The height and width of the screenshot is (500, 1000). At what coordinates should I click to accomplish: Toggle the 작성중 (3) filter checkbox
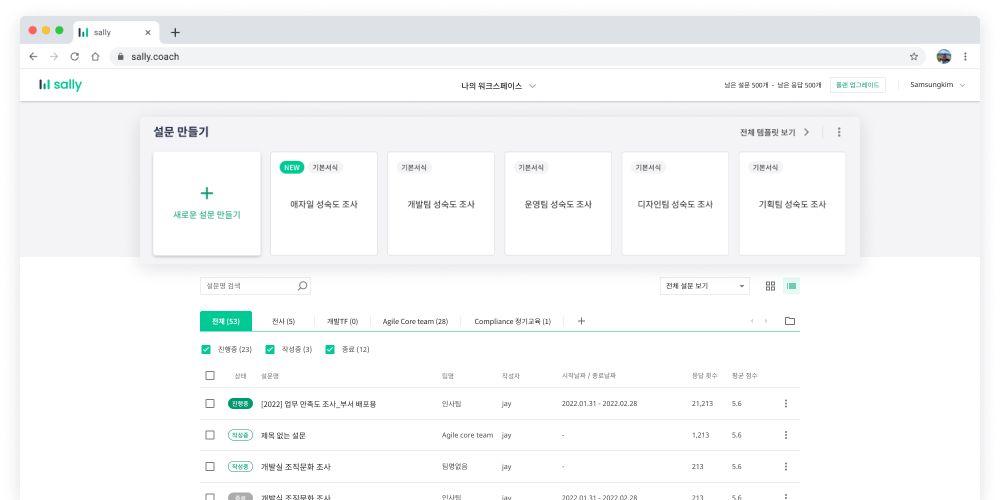tap(270, 349)
